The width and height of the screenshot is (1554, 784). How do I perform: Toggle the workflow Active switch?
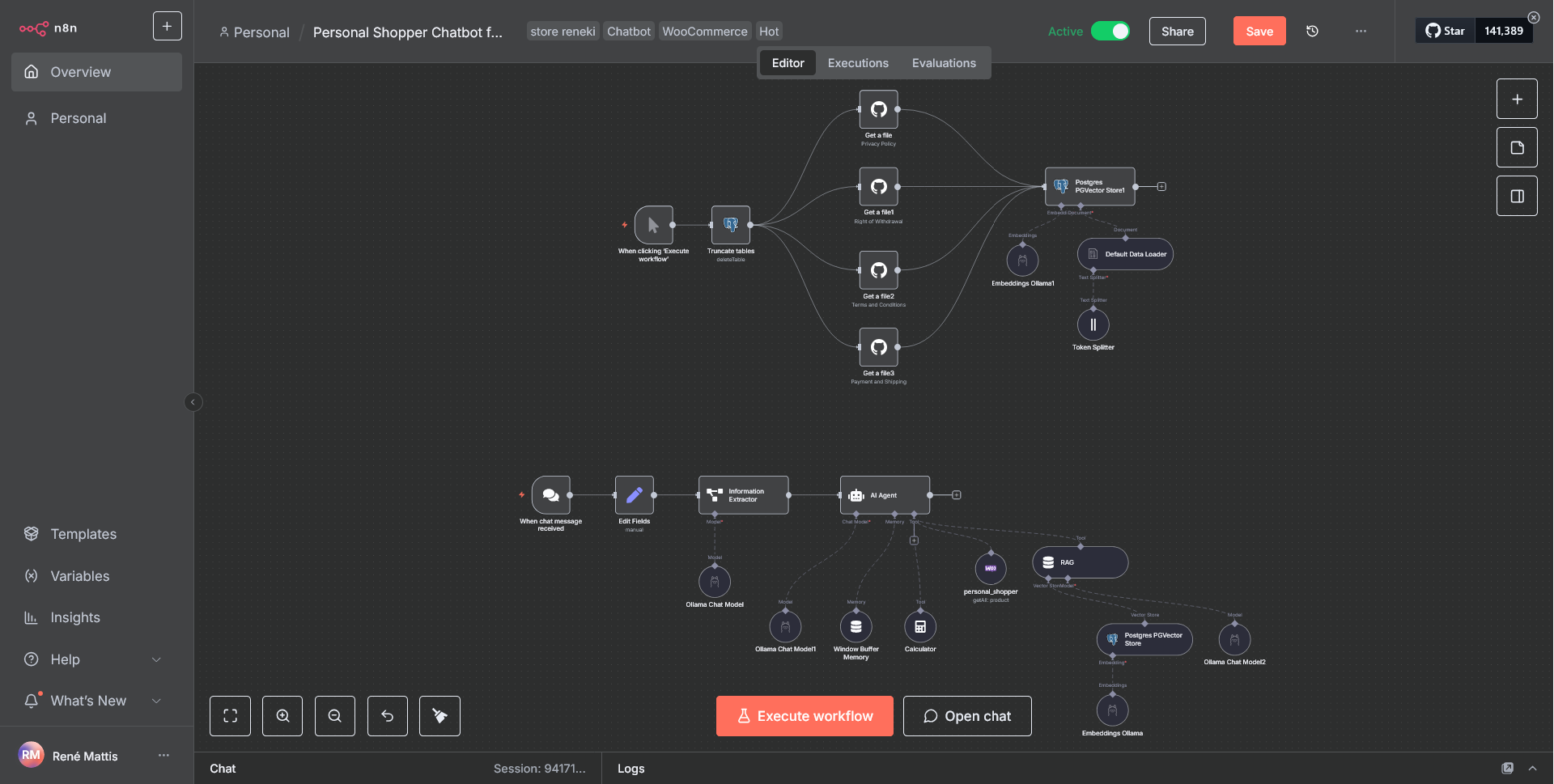[x=1110, y=32]
